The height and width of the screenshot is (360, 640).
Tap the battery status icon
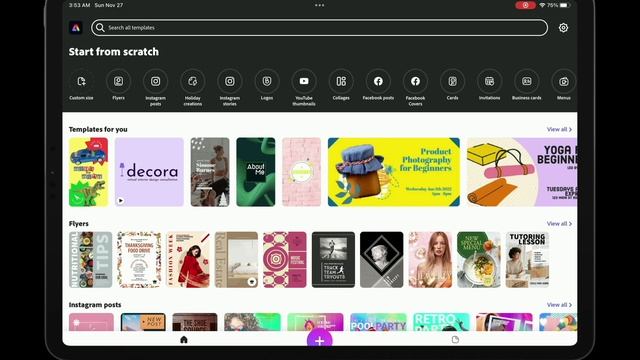click(564, 5)
